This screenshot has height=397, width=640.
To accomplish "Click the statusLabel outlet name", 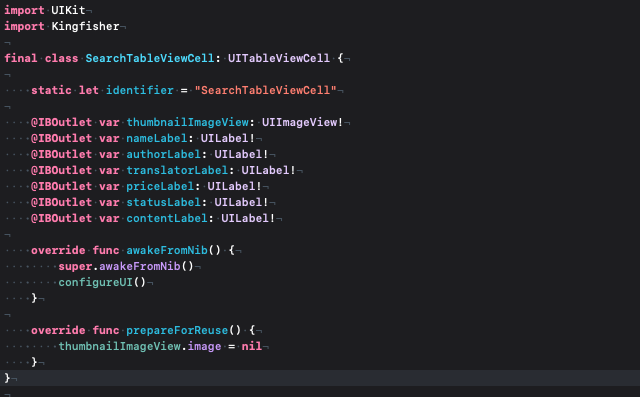I will 163,202.
